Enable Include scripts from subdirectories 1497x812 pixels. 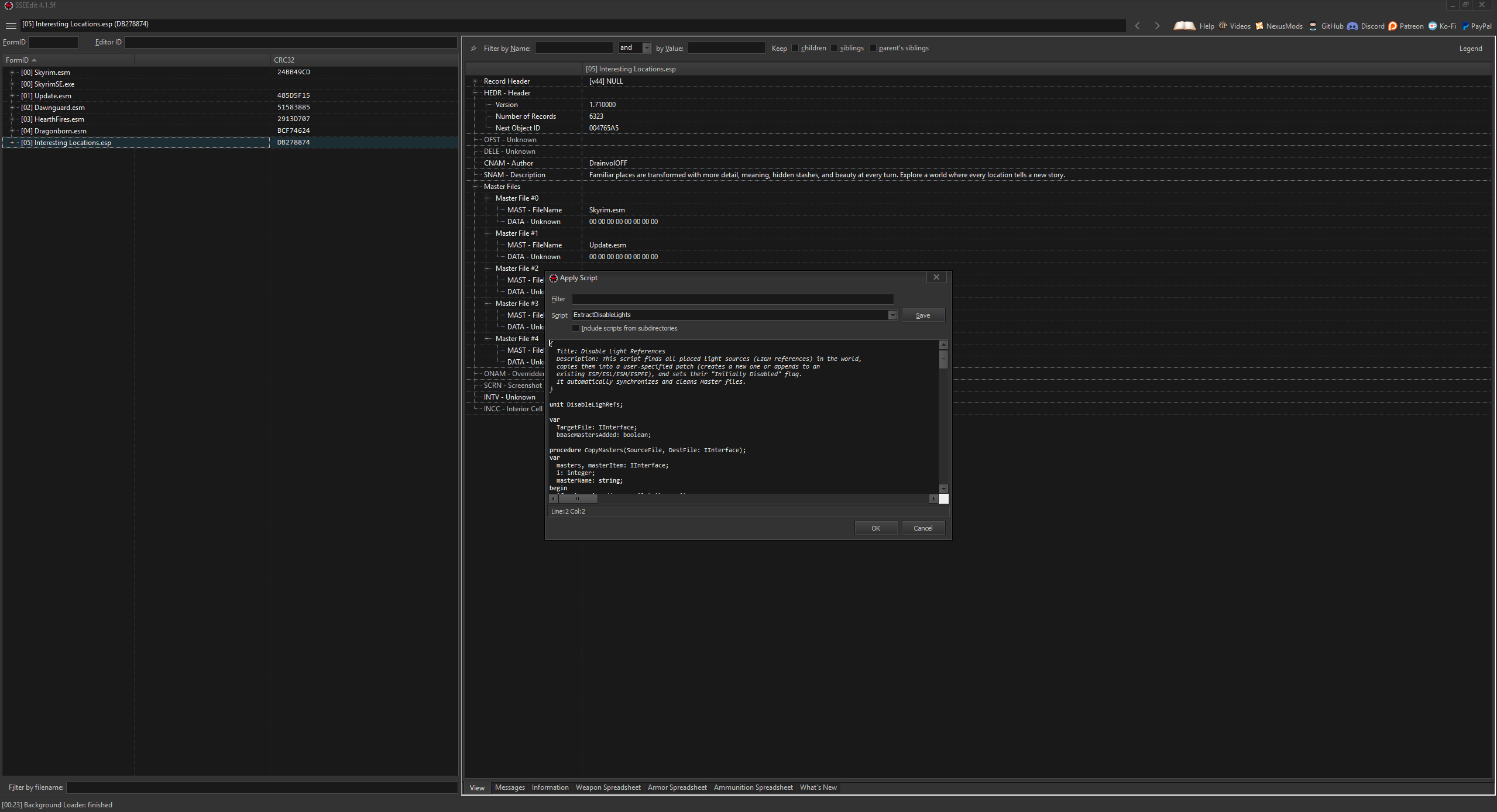point(575,328)
